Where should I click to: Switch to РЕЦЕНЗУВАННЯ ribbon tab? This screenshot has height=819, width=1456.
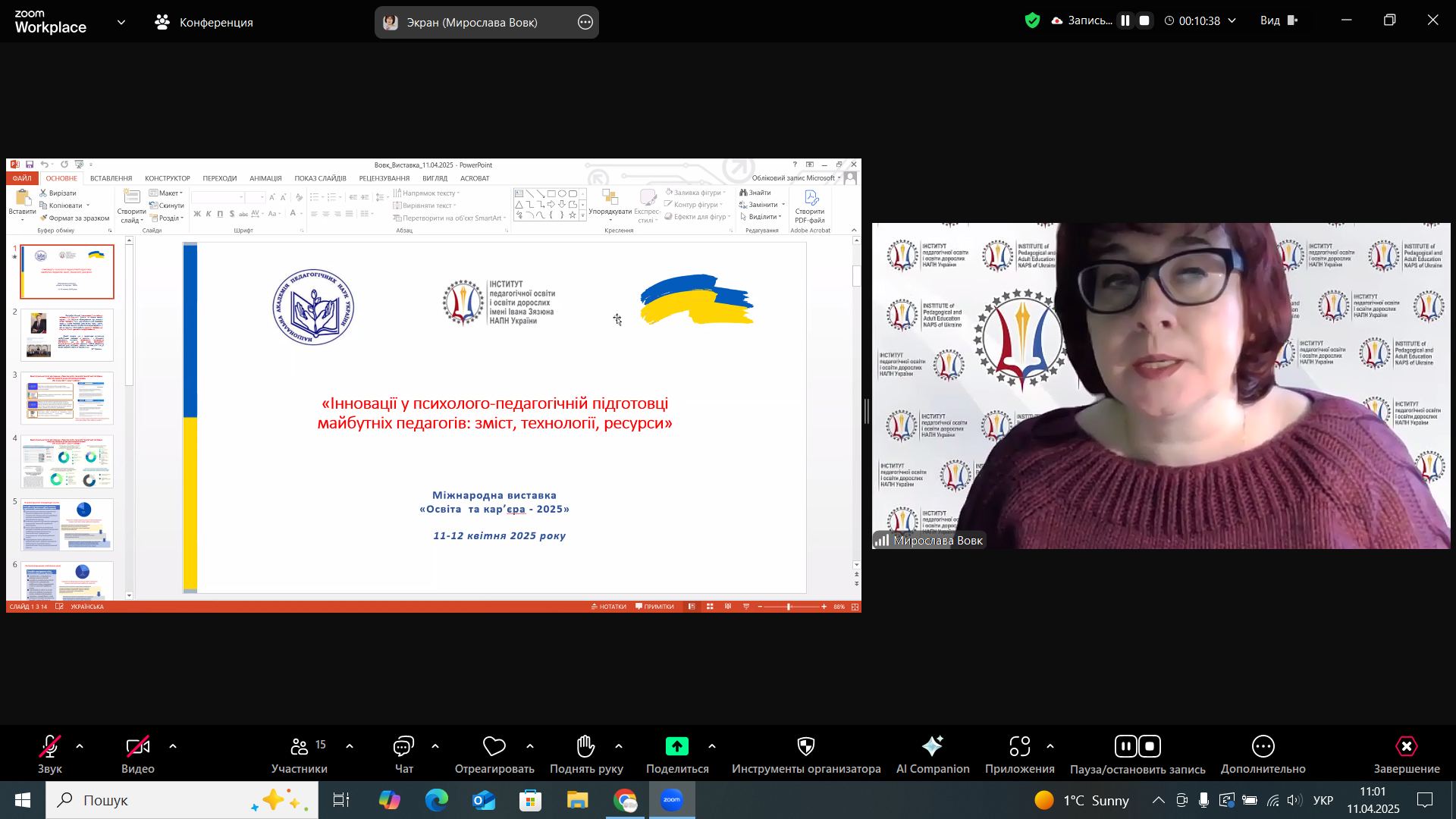click(x=384, y=178)
